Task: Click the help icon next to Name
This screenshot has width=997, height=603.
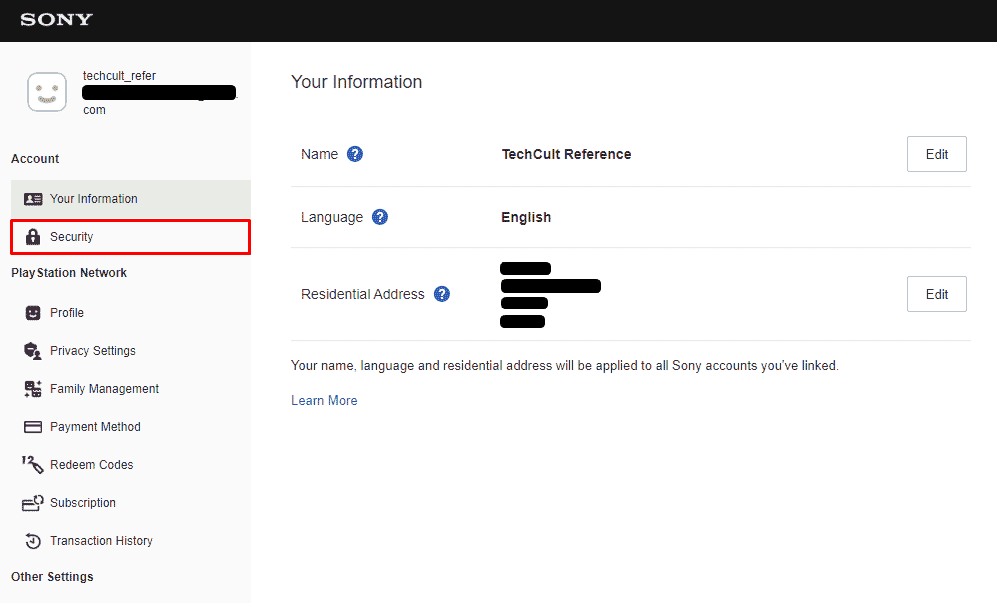Action: click(355, 154)
